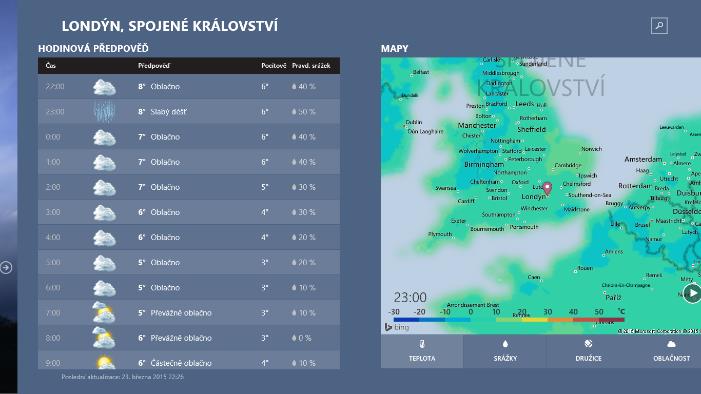701x394 pixels.
Task: Switch to the Družice map tab
Action: pos(588,351)
